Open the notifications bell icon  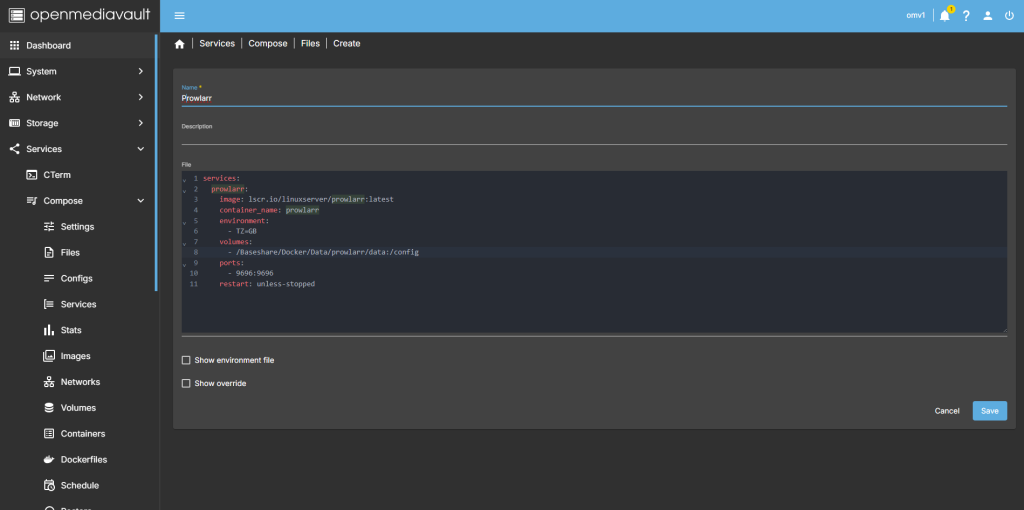tap(944, 16)
